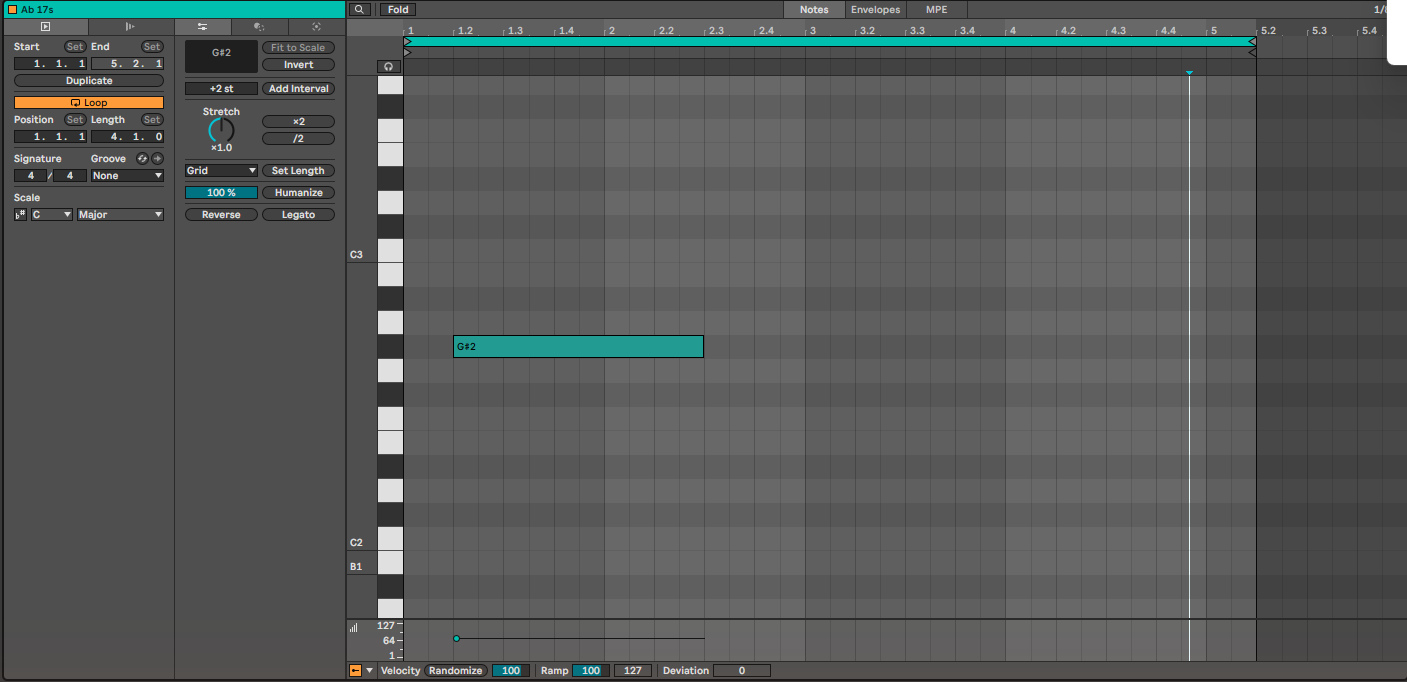Click the ×2 stretch button
Screen dimensions: 1407x682
(x=298, y=122)
